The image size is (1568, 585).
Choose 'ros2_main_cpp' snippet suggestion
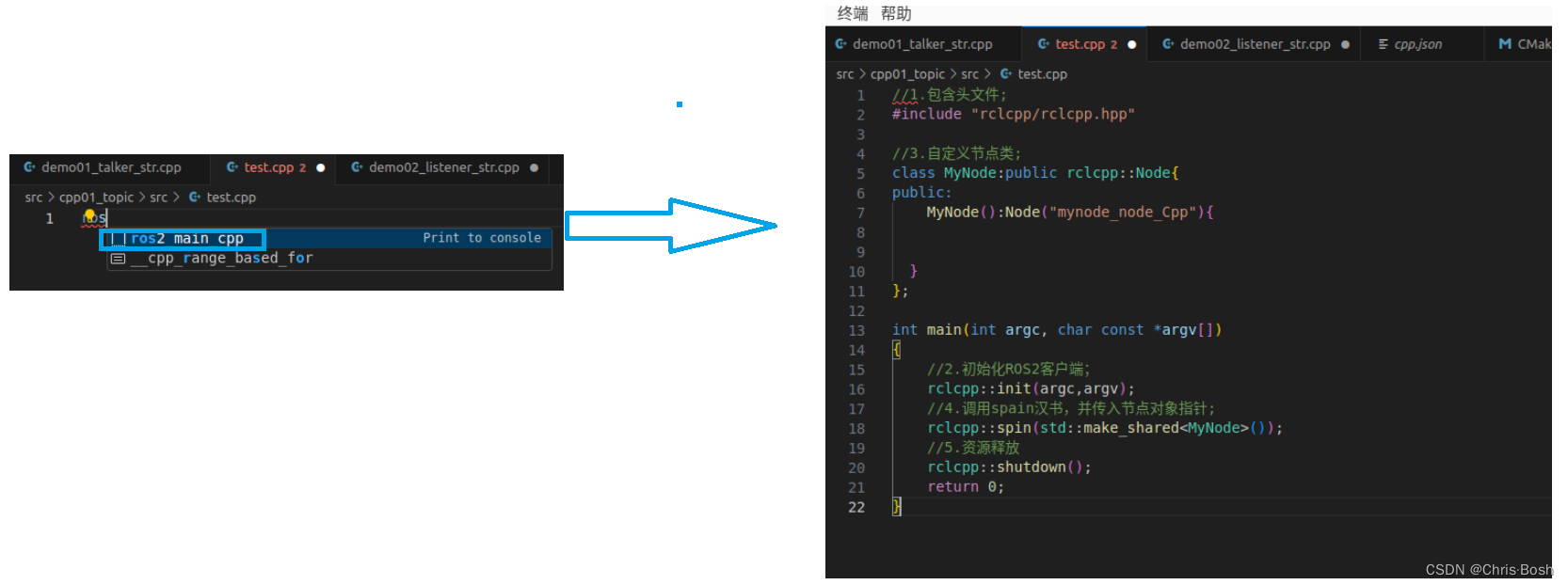coord(329,239)
